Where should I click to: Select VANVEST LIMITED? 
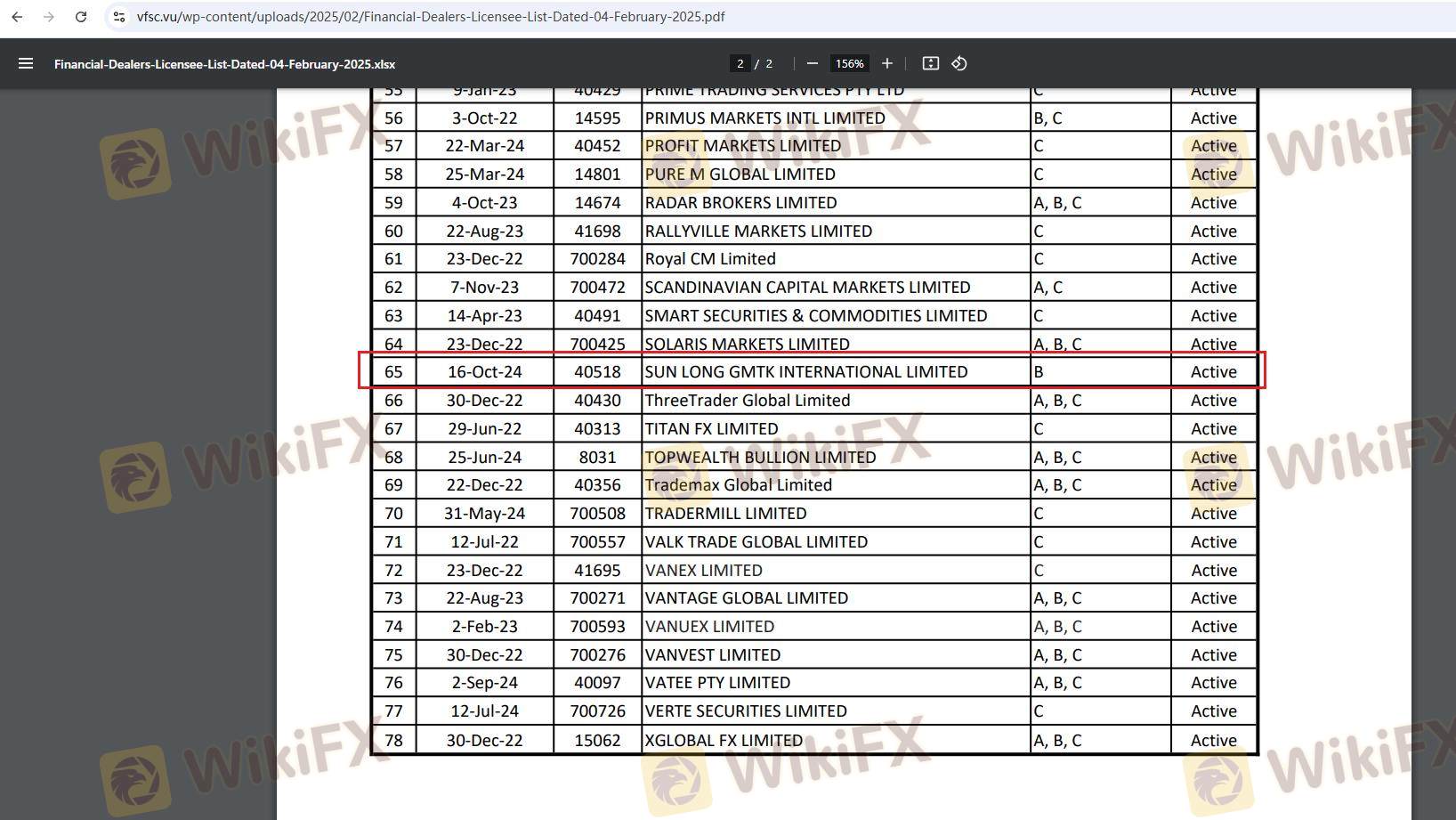pyautogui.click(x=713, y=655)
